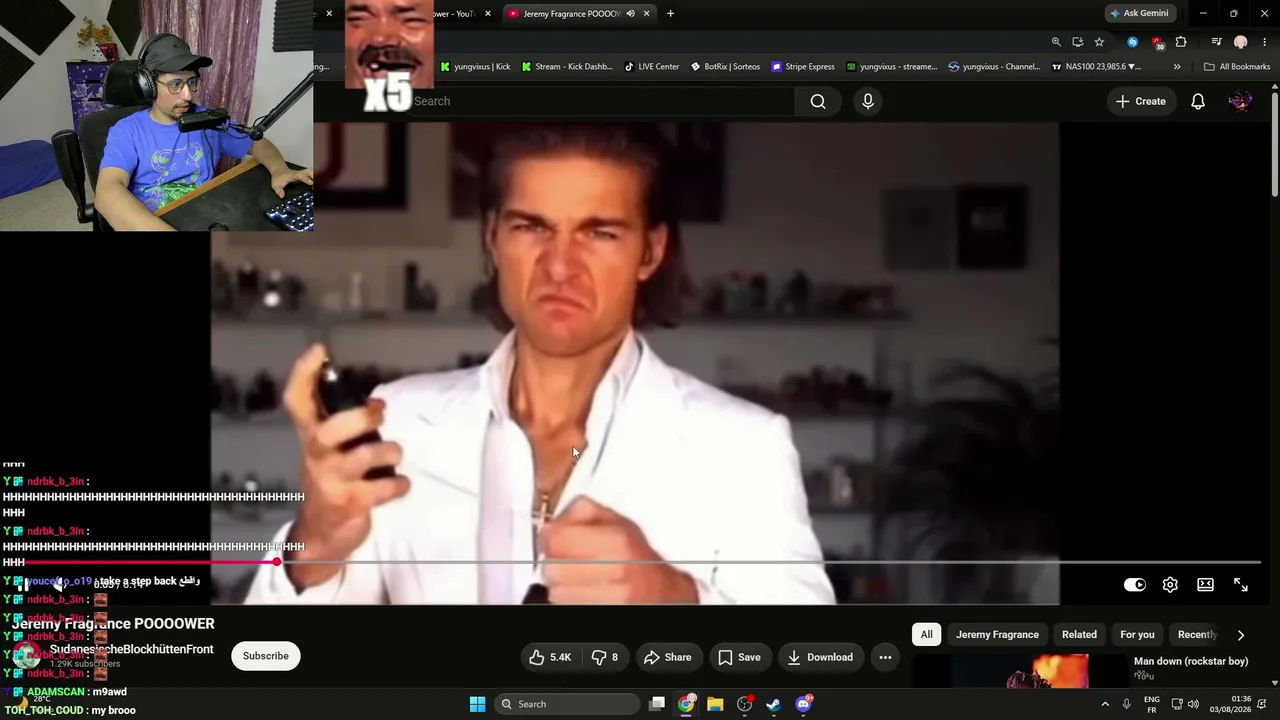
Task: Open Discord from the taskbar
Action: (x=803, y=704)
